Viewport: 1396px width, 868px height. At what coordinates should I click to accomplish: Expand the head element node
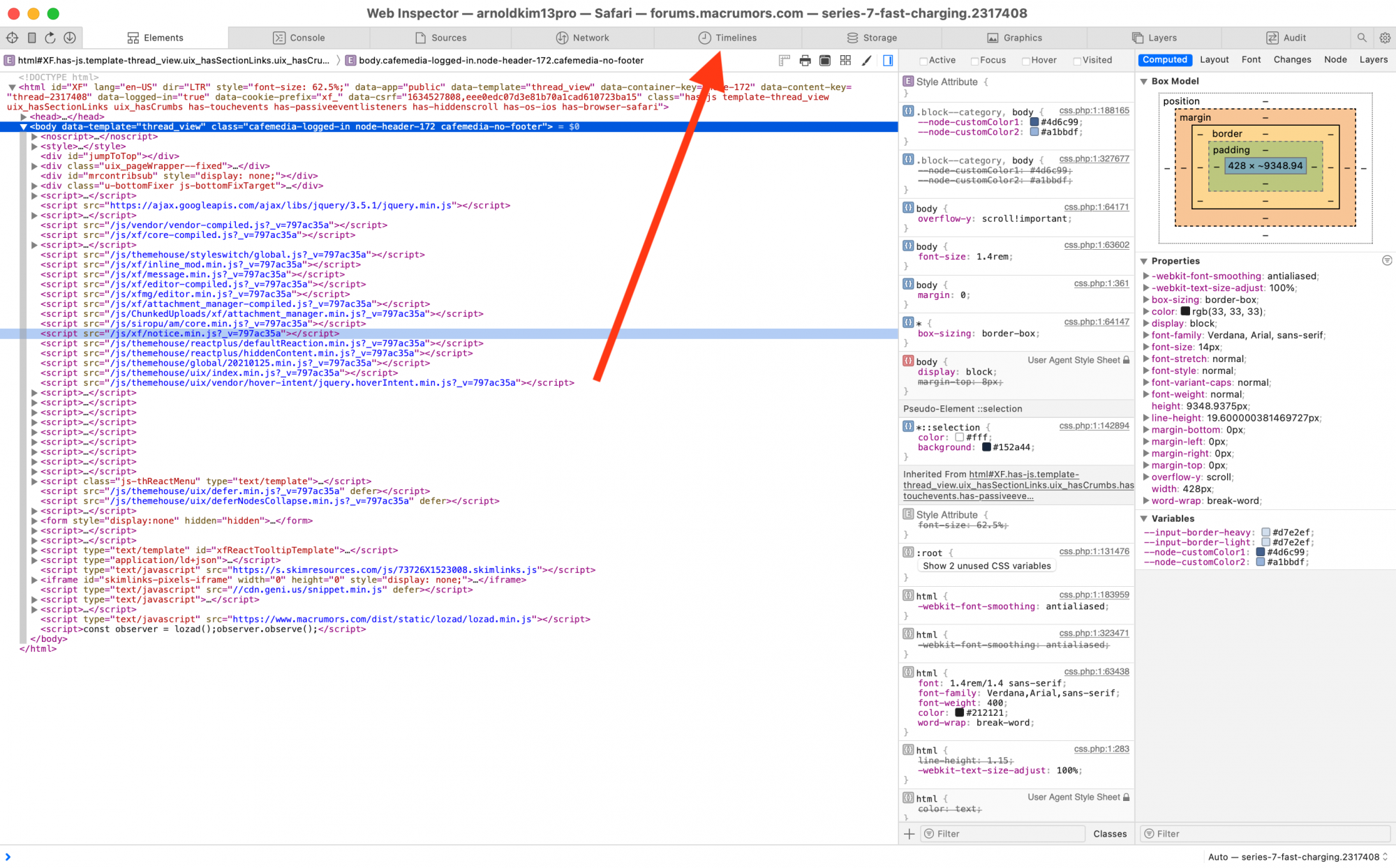[x=24, y=117]
